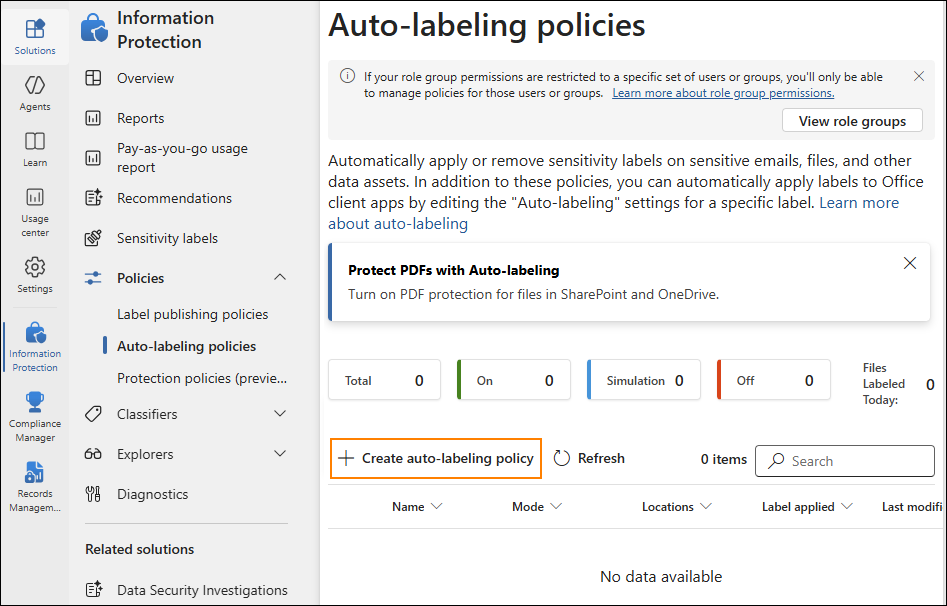947x606 pixels.
Task: Click the Reports chart icon
Action: pos(93,118)
